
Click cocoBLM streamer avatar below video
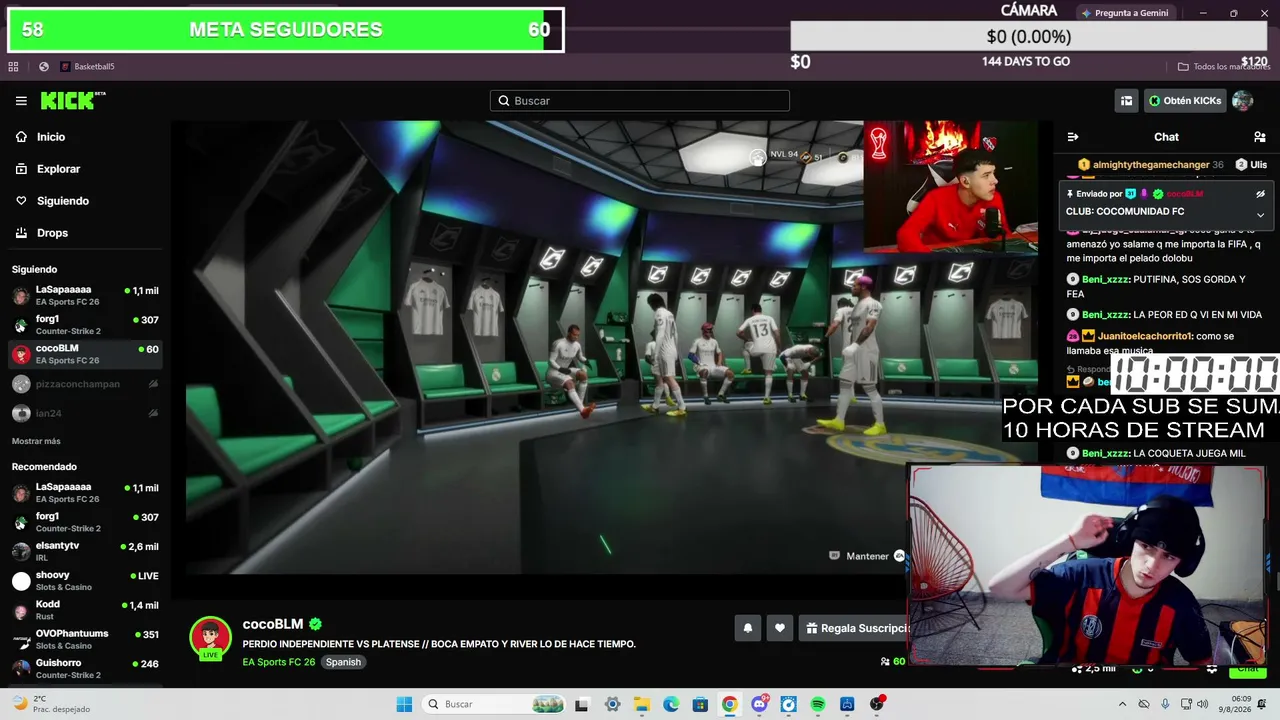point(210,636)
